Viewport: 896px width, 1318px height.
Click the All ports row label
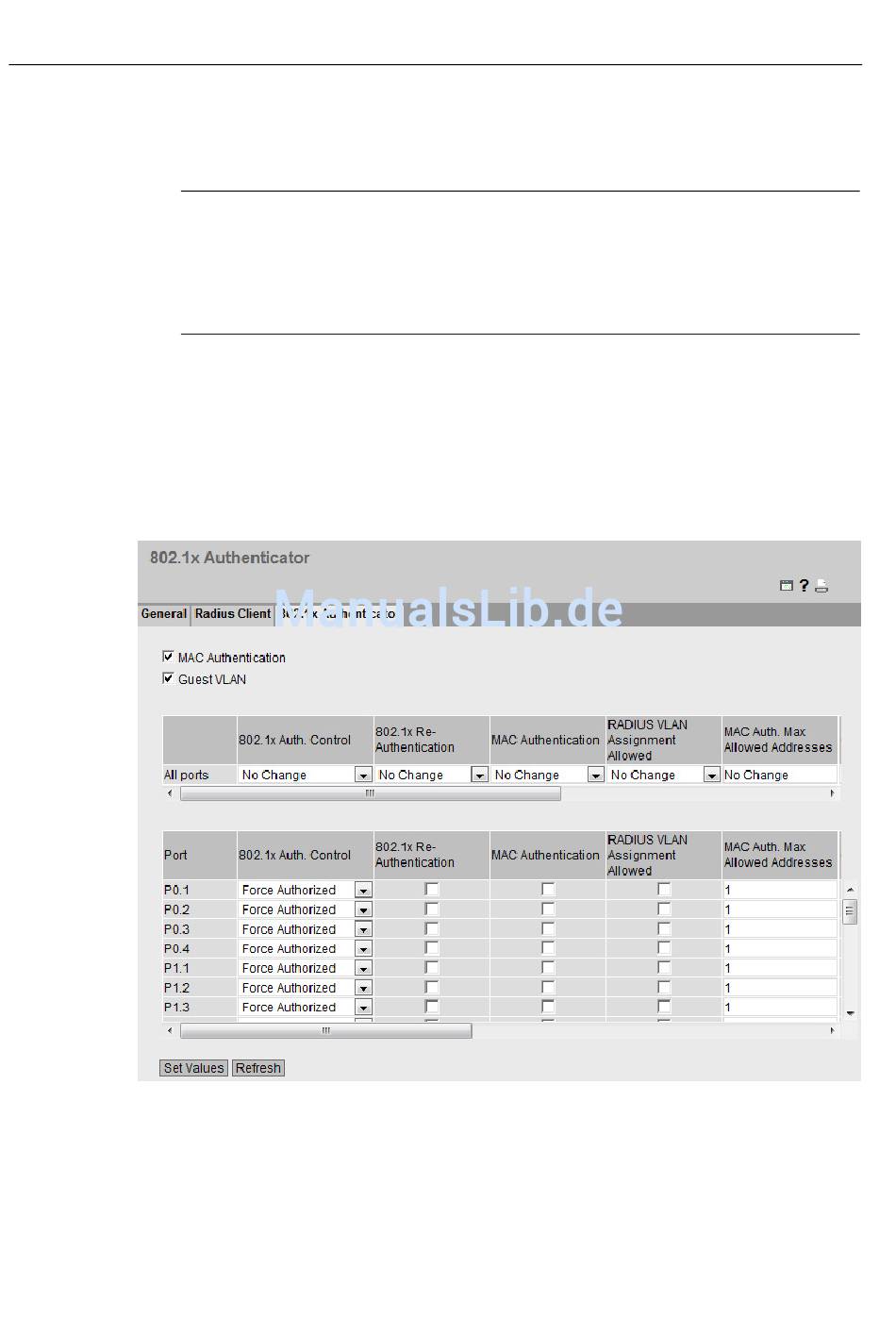point(187,775)
